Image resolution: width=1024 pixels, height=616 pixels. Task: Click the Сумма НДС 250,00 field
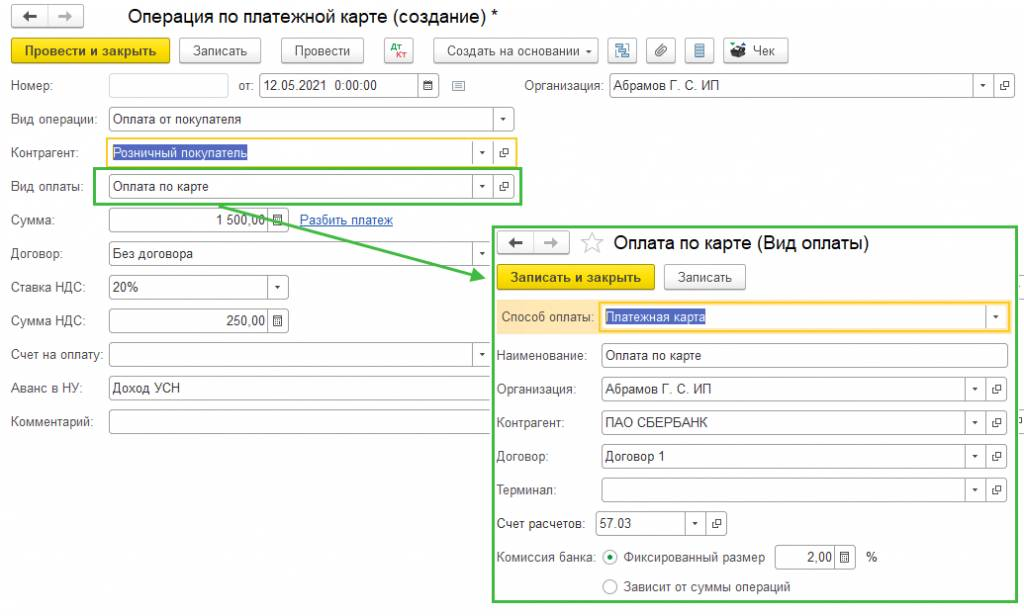click(x=188, y=321)
